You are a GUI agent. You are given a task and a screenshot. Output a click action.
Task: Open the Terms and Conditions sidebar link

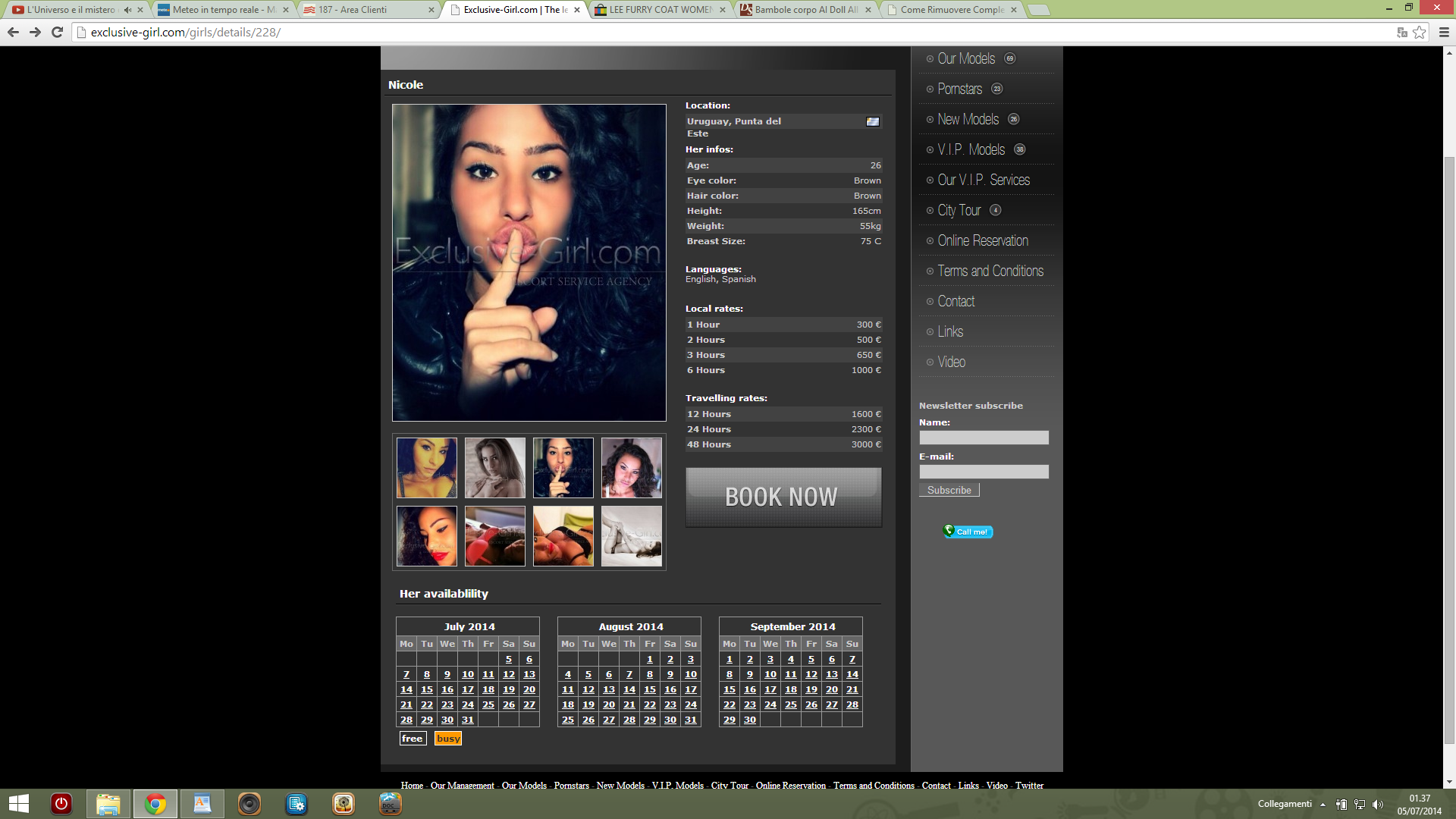(990, 271)
